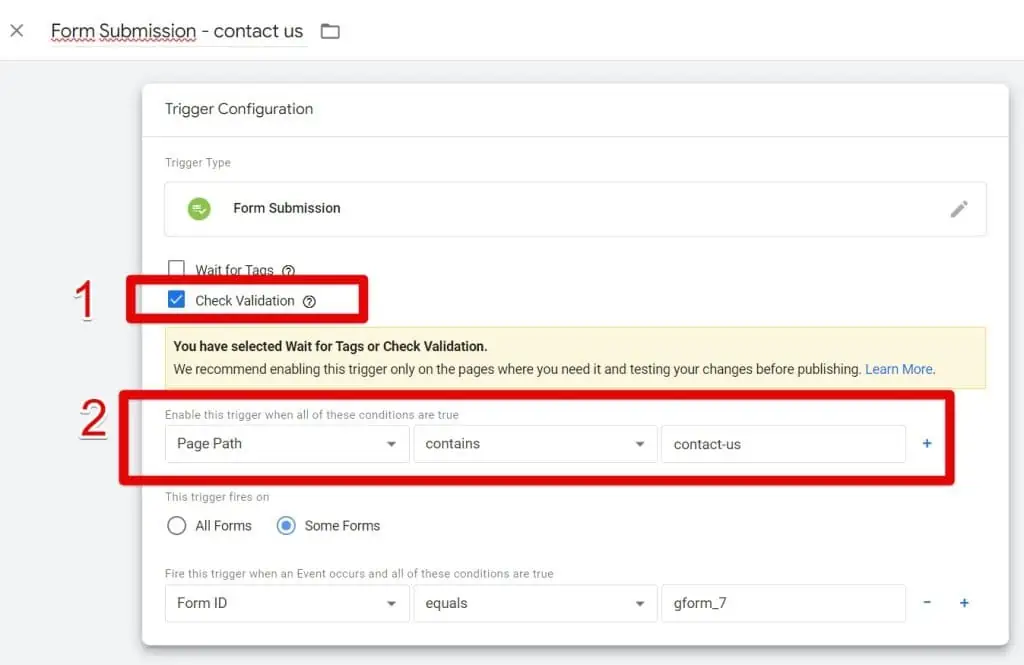
Task: Open the equals operator dropdown
Action: click(x=535, y=603)
